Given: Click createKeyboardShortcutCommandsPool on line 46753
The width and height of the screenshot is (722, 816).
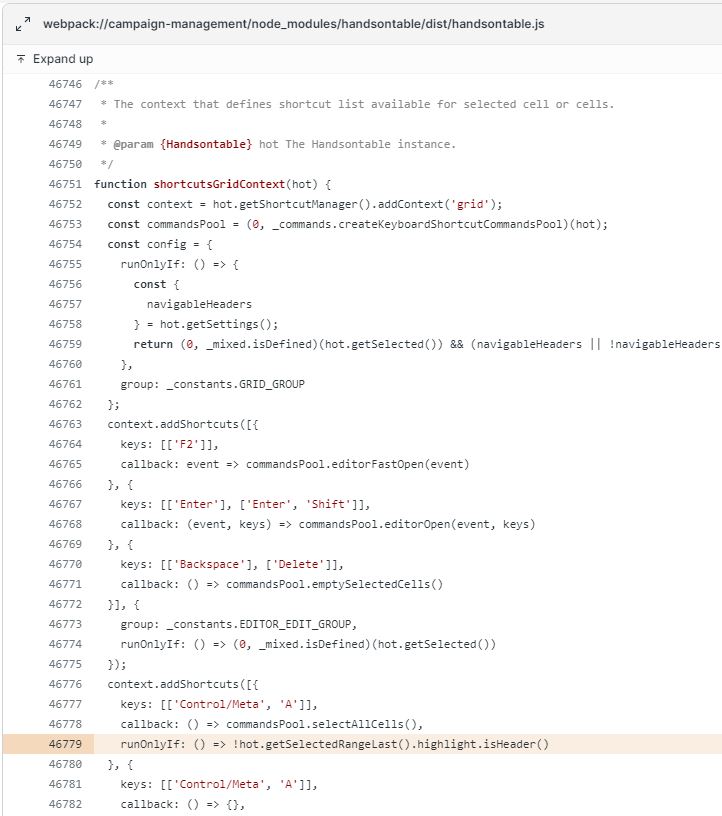Looking at the screenshot, I should point(451,224).
